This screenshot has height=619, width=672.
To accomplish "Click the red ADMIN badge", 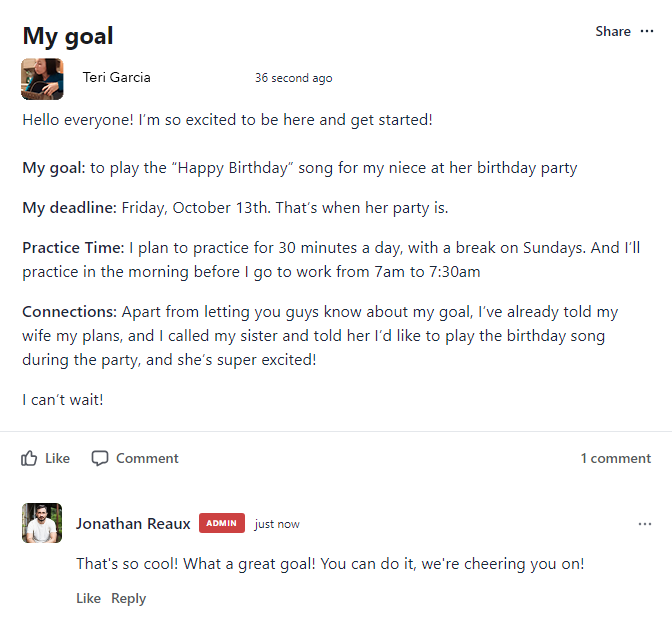I will (222, 523).
